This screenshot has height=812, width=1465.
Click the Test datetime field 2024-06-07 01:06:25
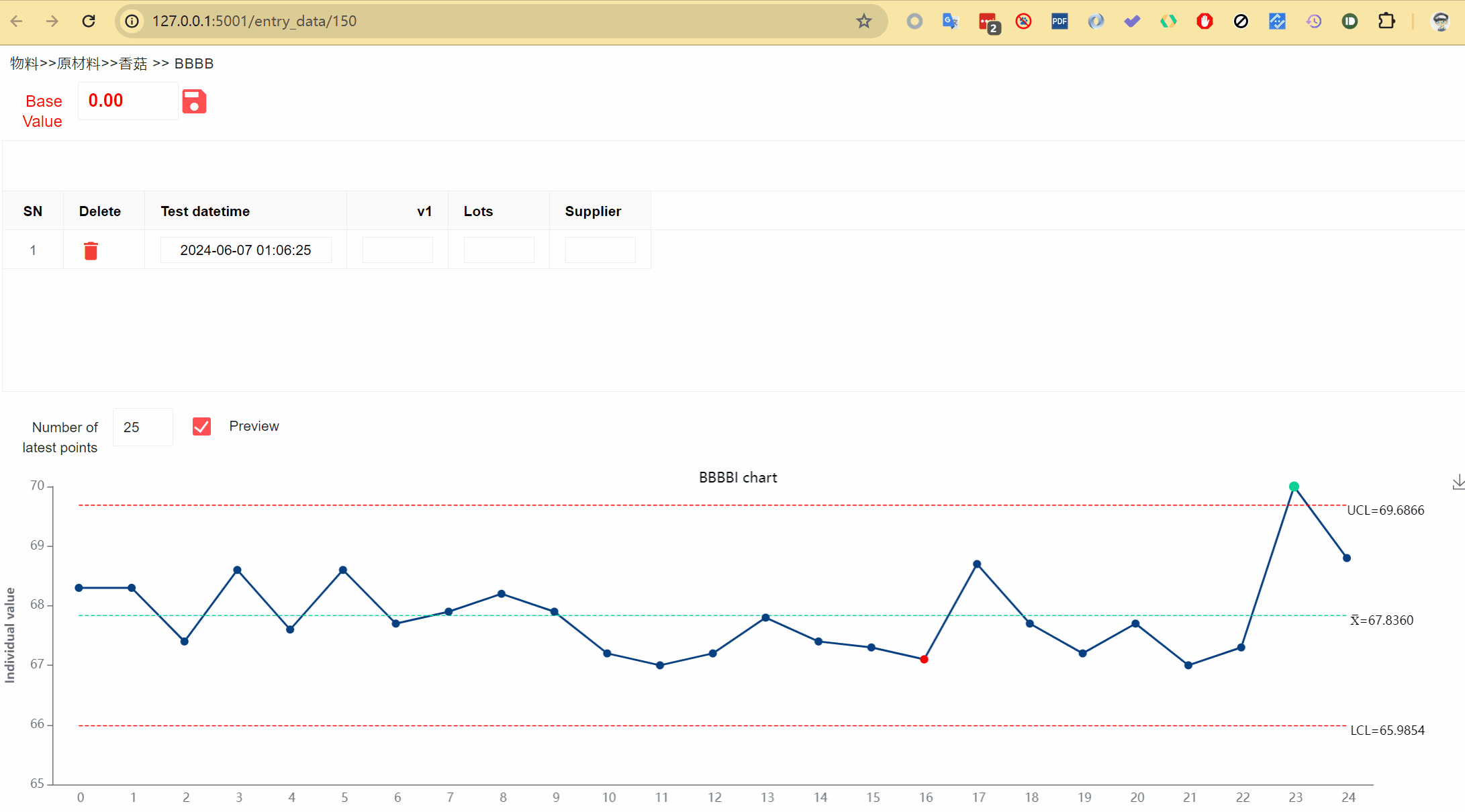pos(246,250)
